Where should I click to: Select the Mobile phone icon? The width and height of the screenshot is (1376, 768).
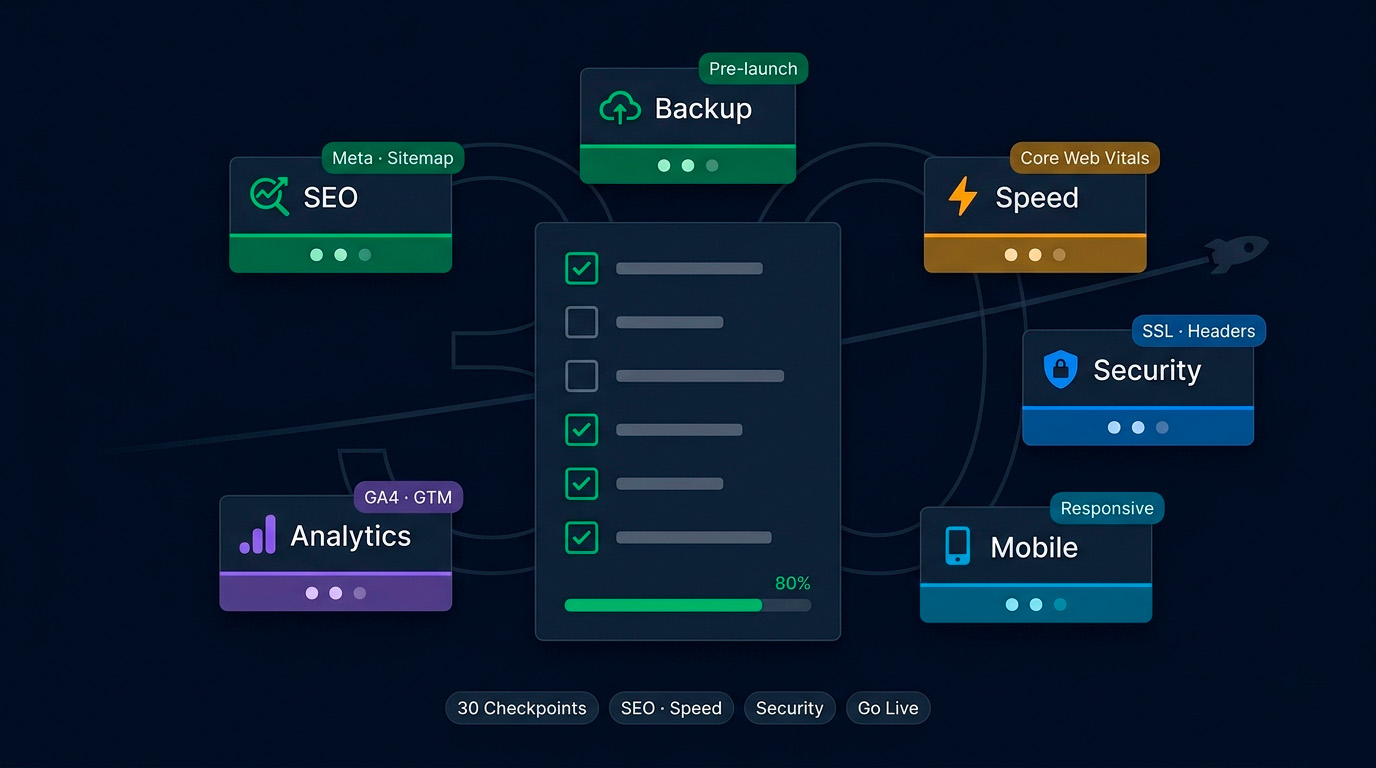coord(957,546)
